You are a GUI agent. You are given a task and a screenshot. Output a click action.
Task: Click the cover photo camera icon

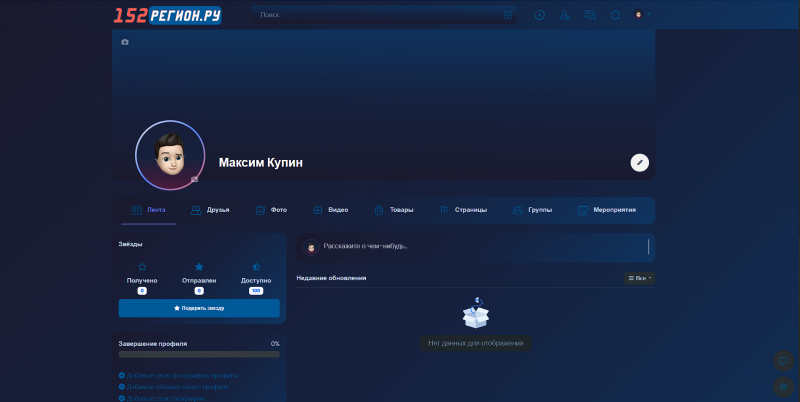click(x=125, y=42)
